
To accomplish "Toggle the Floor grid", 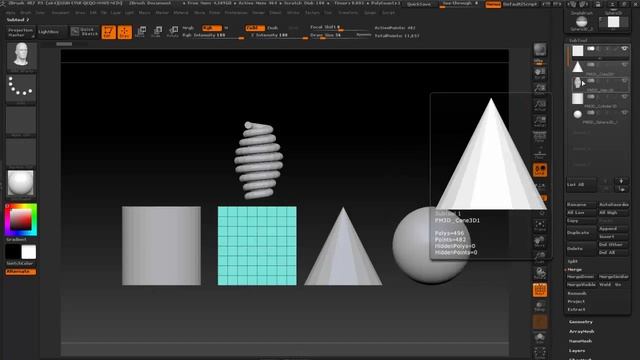I will tap(540, 153).
